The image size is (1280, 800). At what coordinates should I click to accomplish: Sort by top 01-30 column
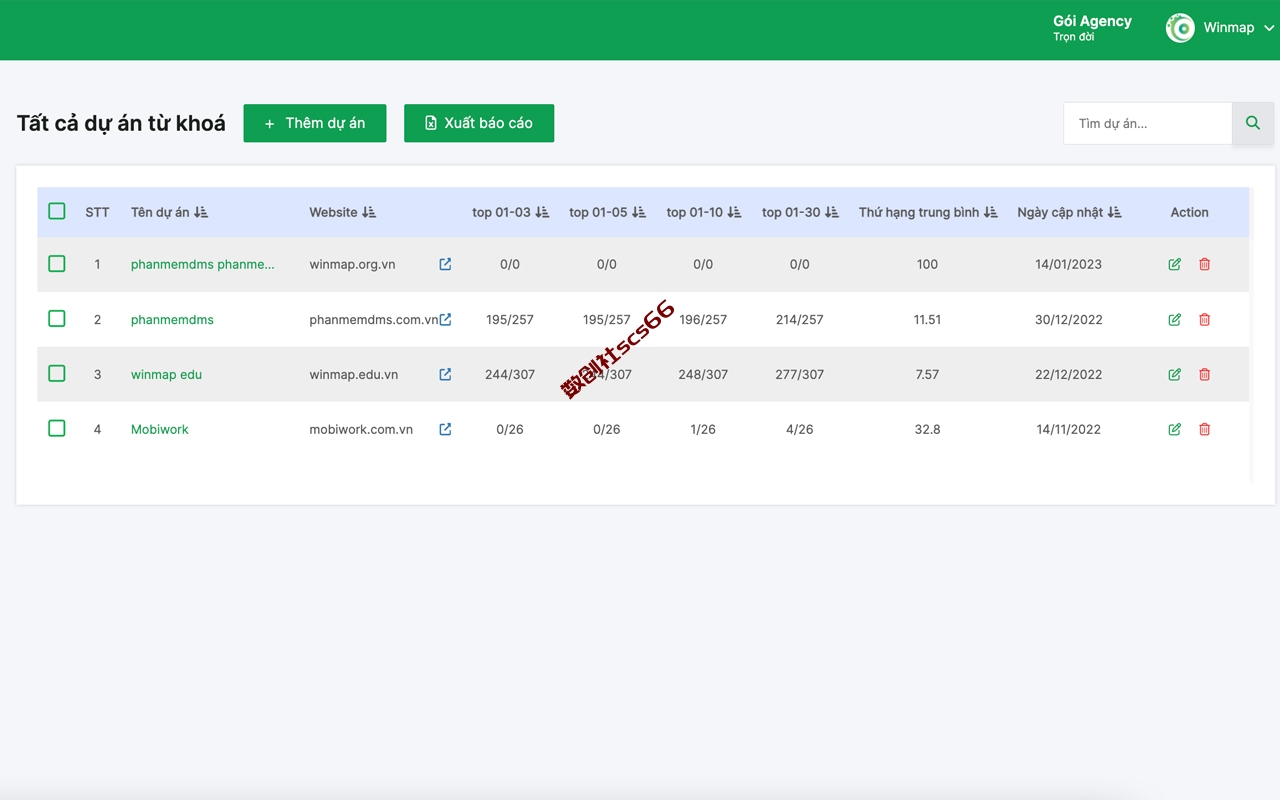pos(831,212)
